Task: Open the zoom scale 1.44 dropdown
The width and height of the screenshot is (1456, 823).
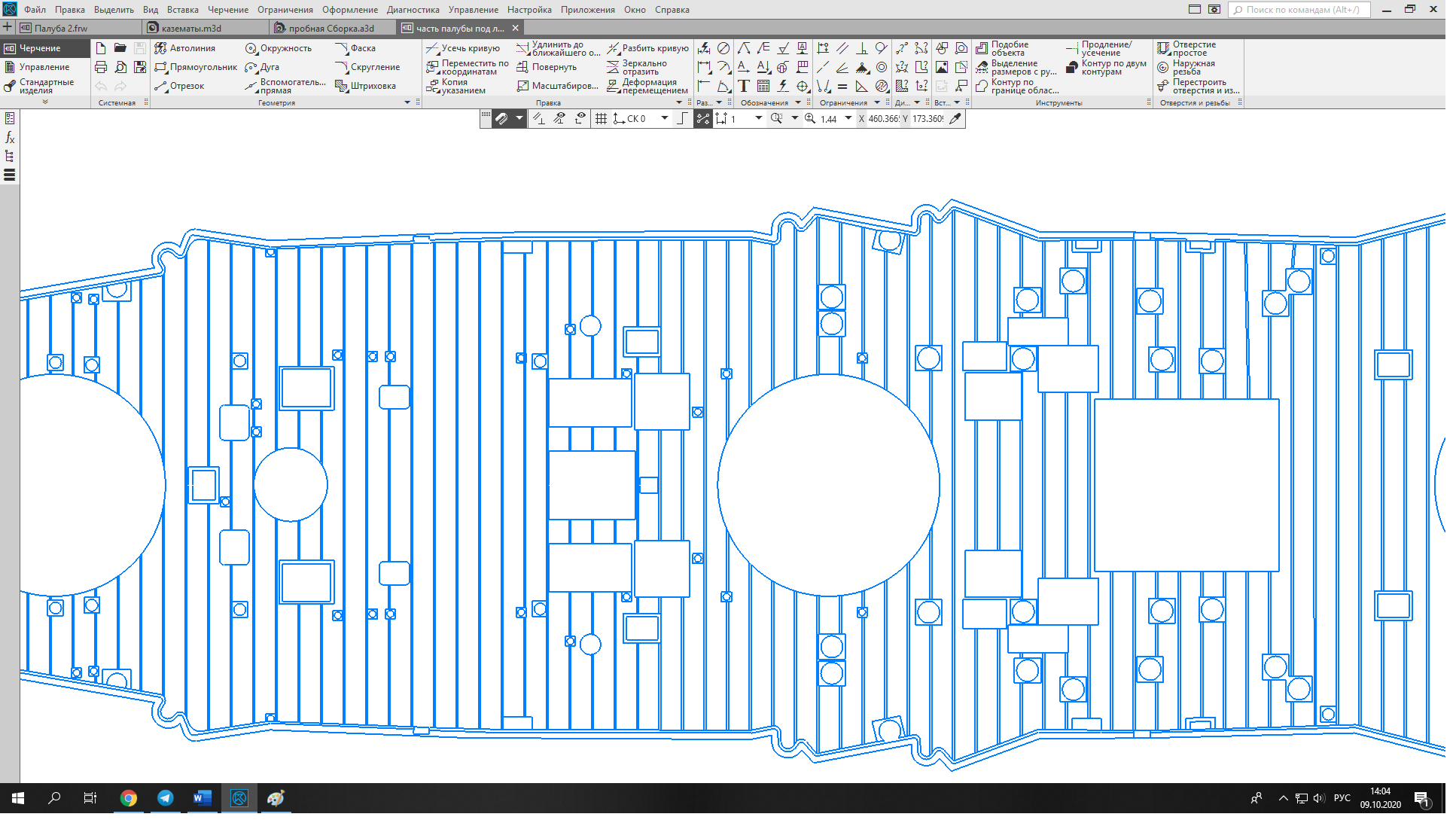Action: click(848, 118)
